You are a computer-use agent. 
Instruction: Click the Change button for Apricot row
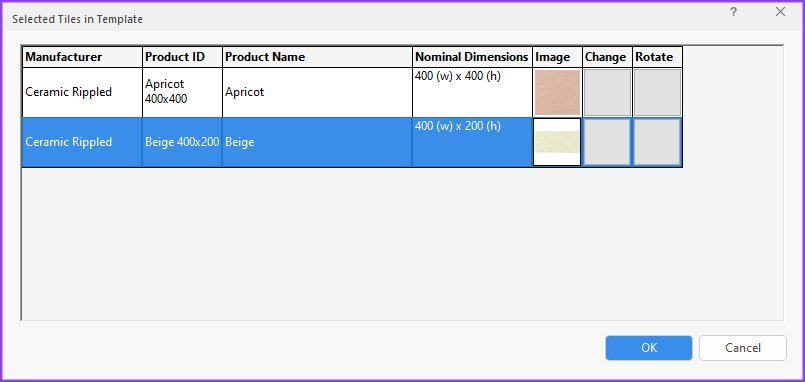pos(607,92)
